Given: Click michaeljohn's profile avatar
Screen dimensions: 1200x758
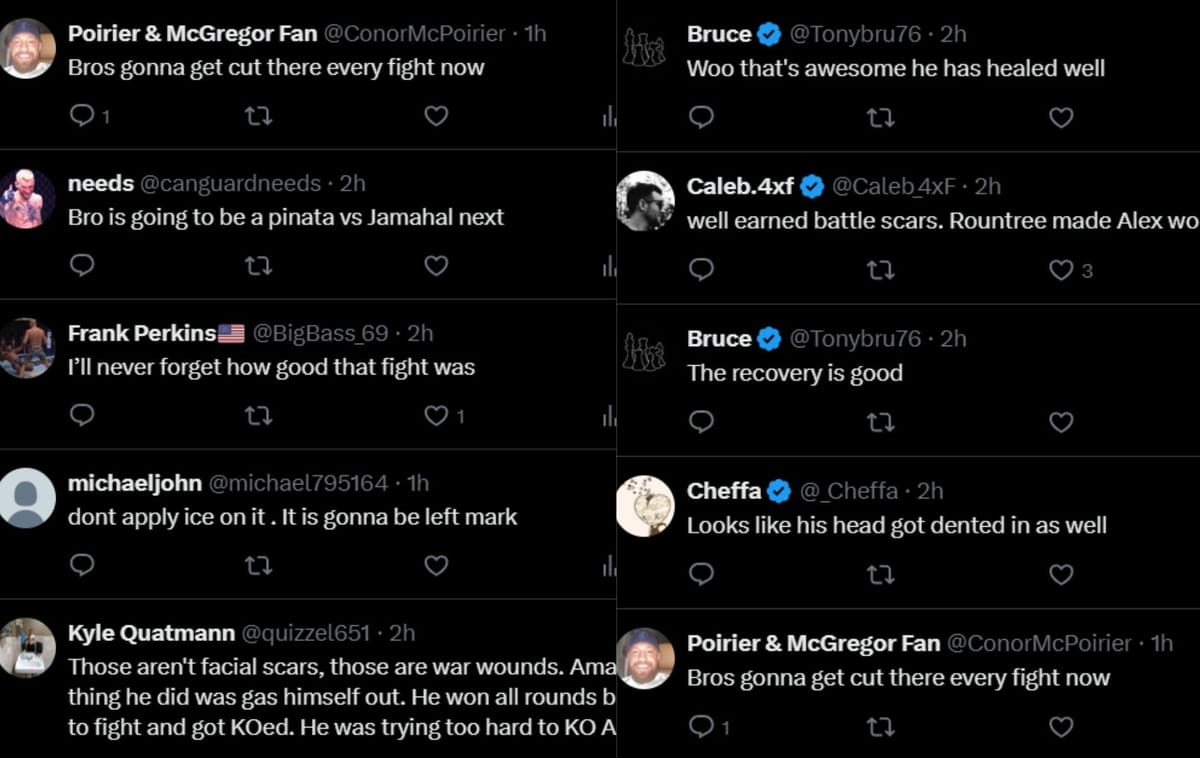Looking at the screenshot, I should (x=27, y=497).
